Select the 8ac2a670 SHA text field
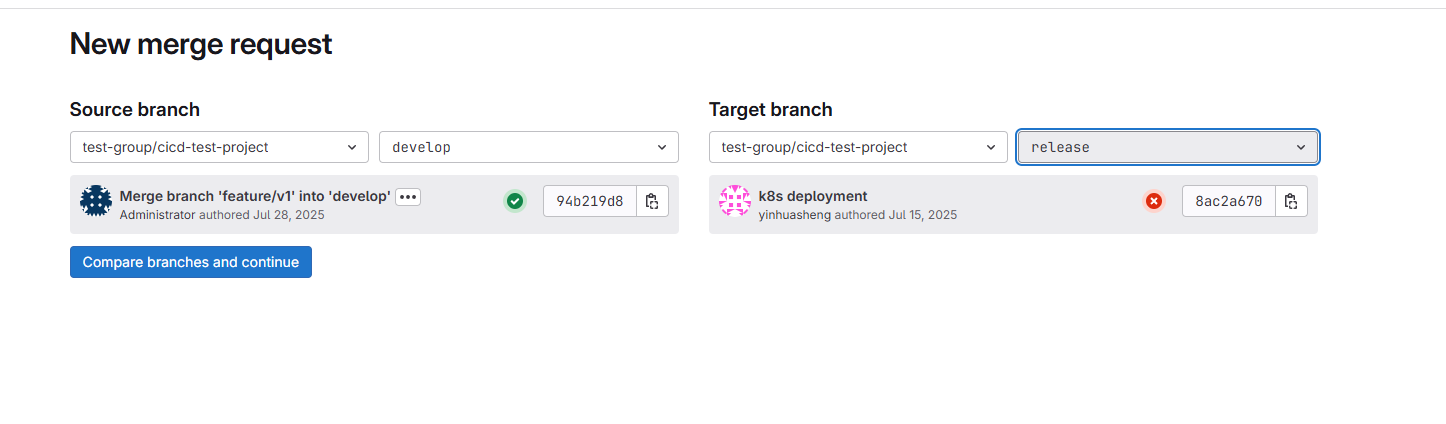The image size is (1446, 424). pyautogui.click(x=1229, y=201)
